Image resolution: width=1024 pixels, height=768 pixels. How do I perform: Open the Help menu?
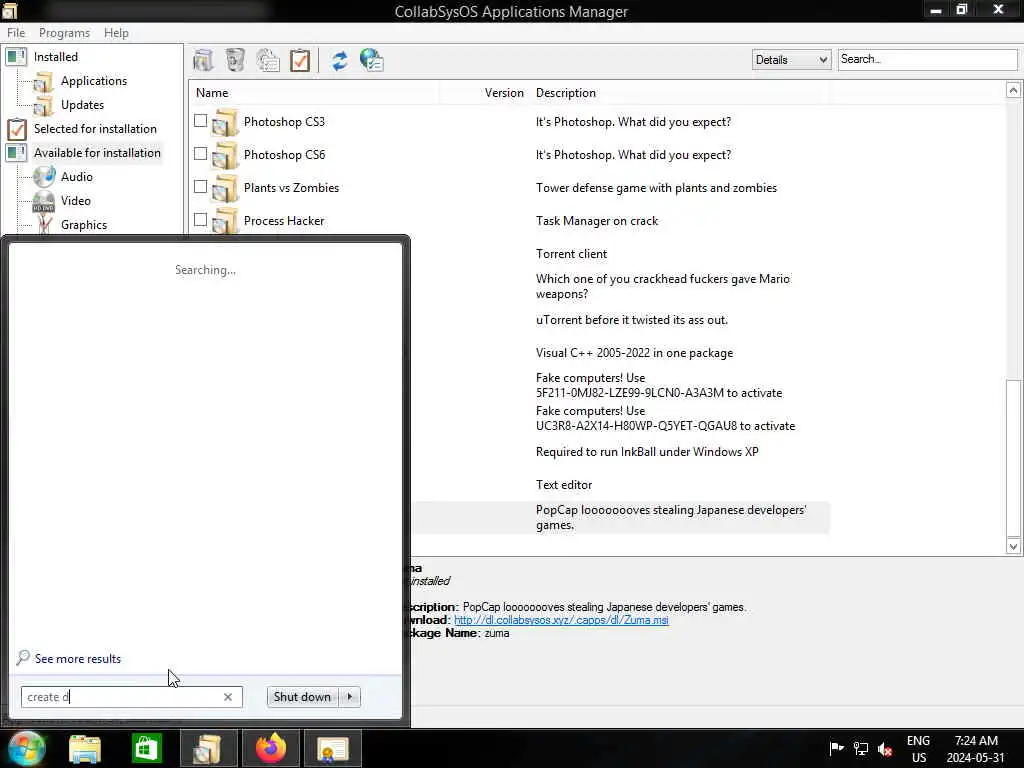coord(116,33)
